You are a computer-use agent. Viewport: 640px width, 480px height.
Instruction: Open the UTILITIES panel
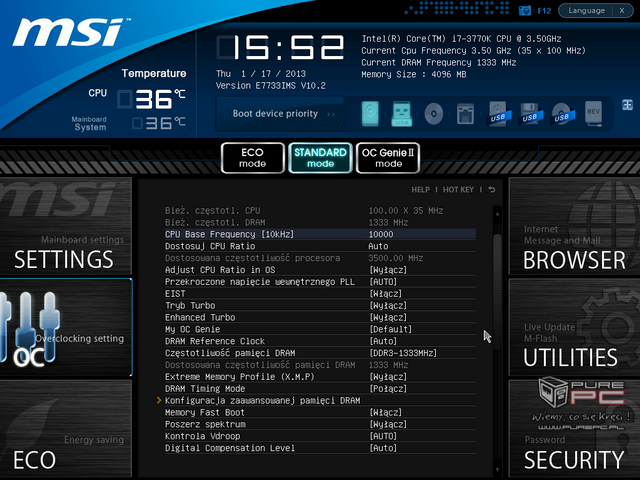pyautogui.click(x=574, y=327)
